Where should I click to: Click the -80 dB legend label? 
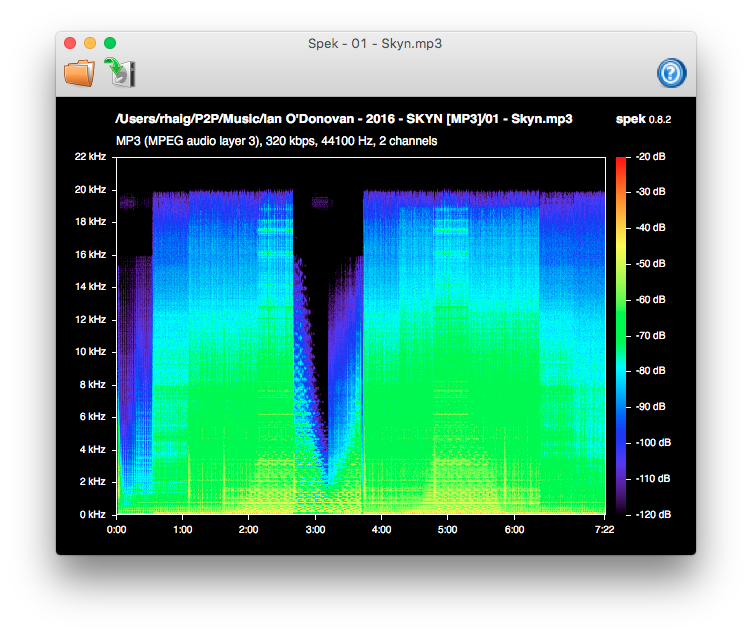point(650,371)
